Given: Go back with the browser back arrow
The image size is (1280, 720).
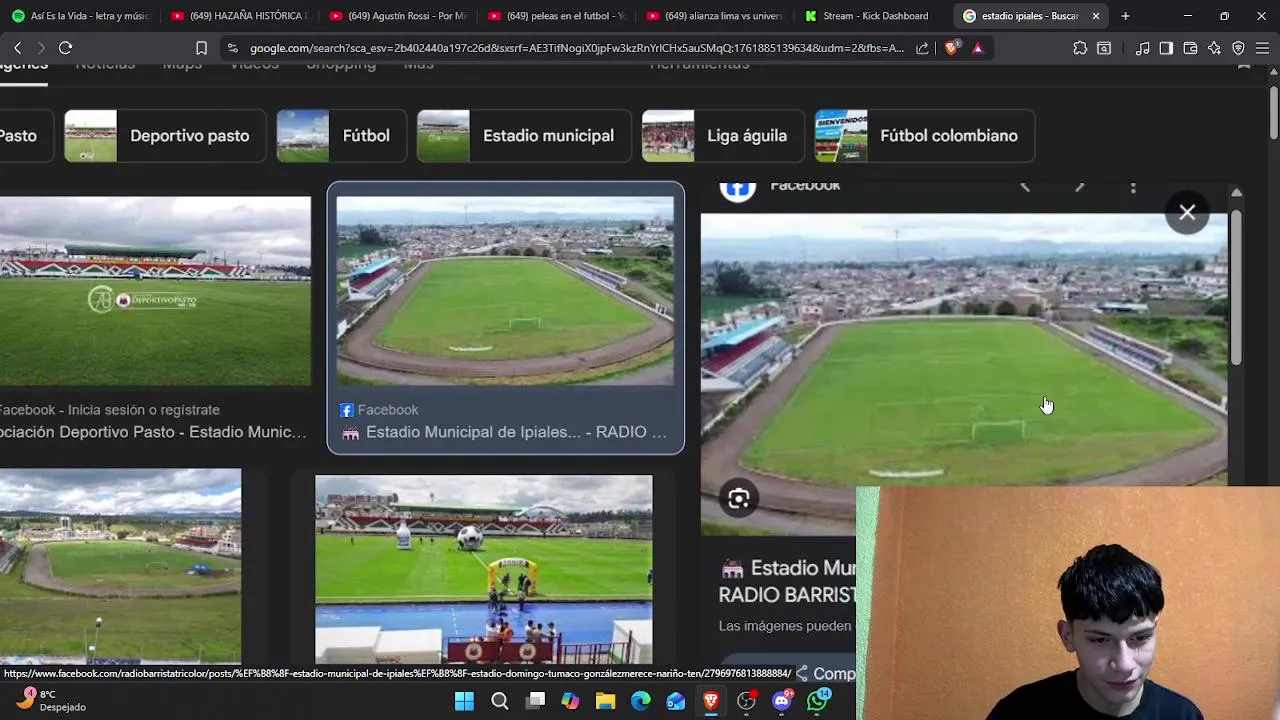Looking at the screenshot, I should 17,48.
